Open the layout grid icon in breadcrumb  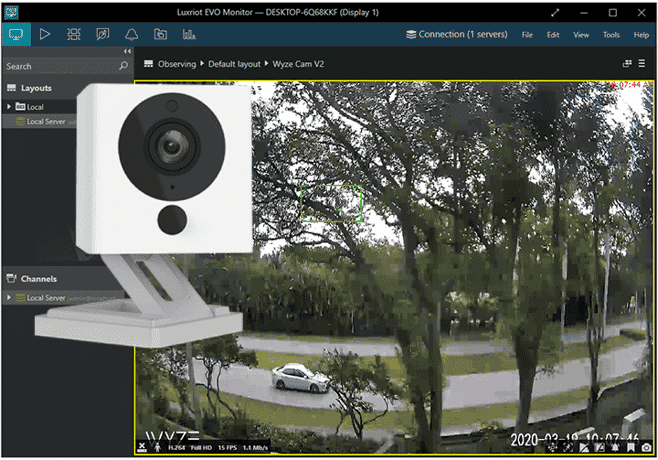148,64
